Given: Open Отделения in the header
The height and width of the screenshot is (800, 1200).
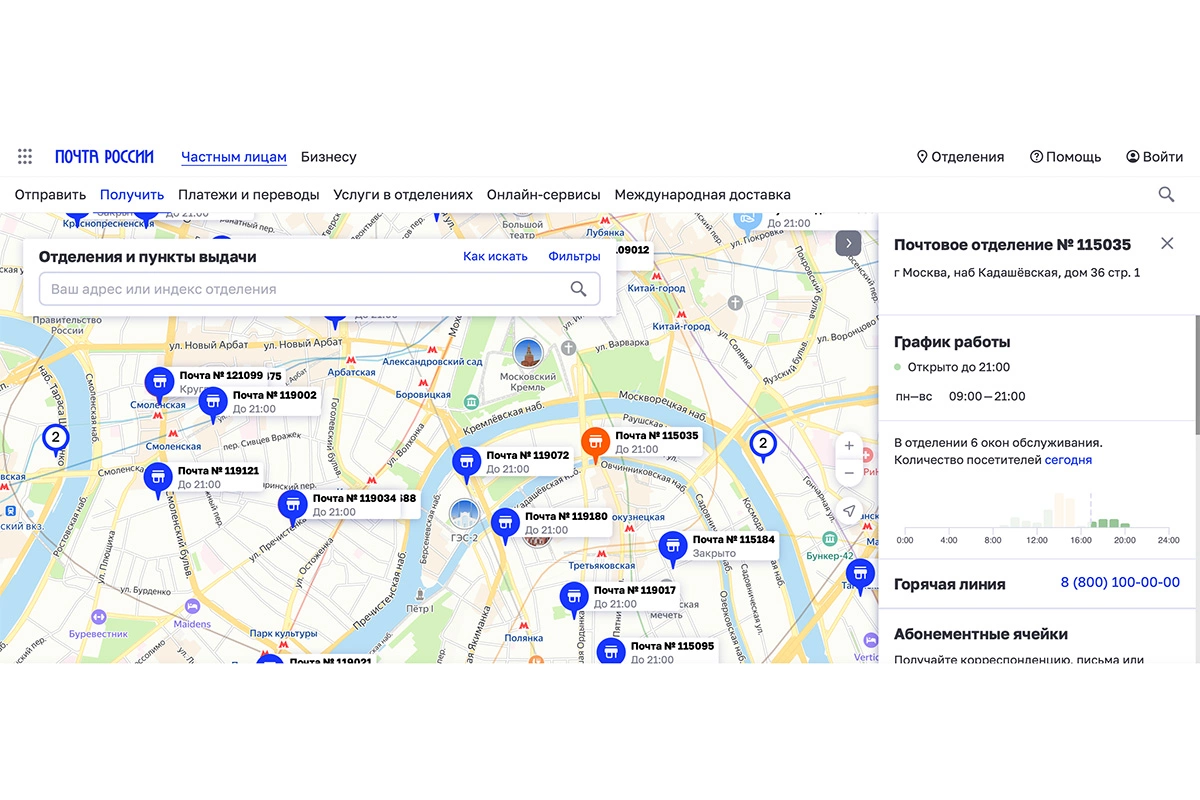Looking at the screenshot, I should [960, 157].
